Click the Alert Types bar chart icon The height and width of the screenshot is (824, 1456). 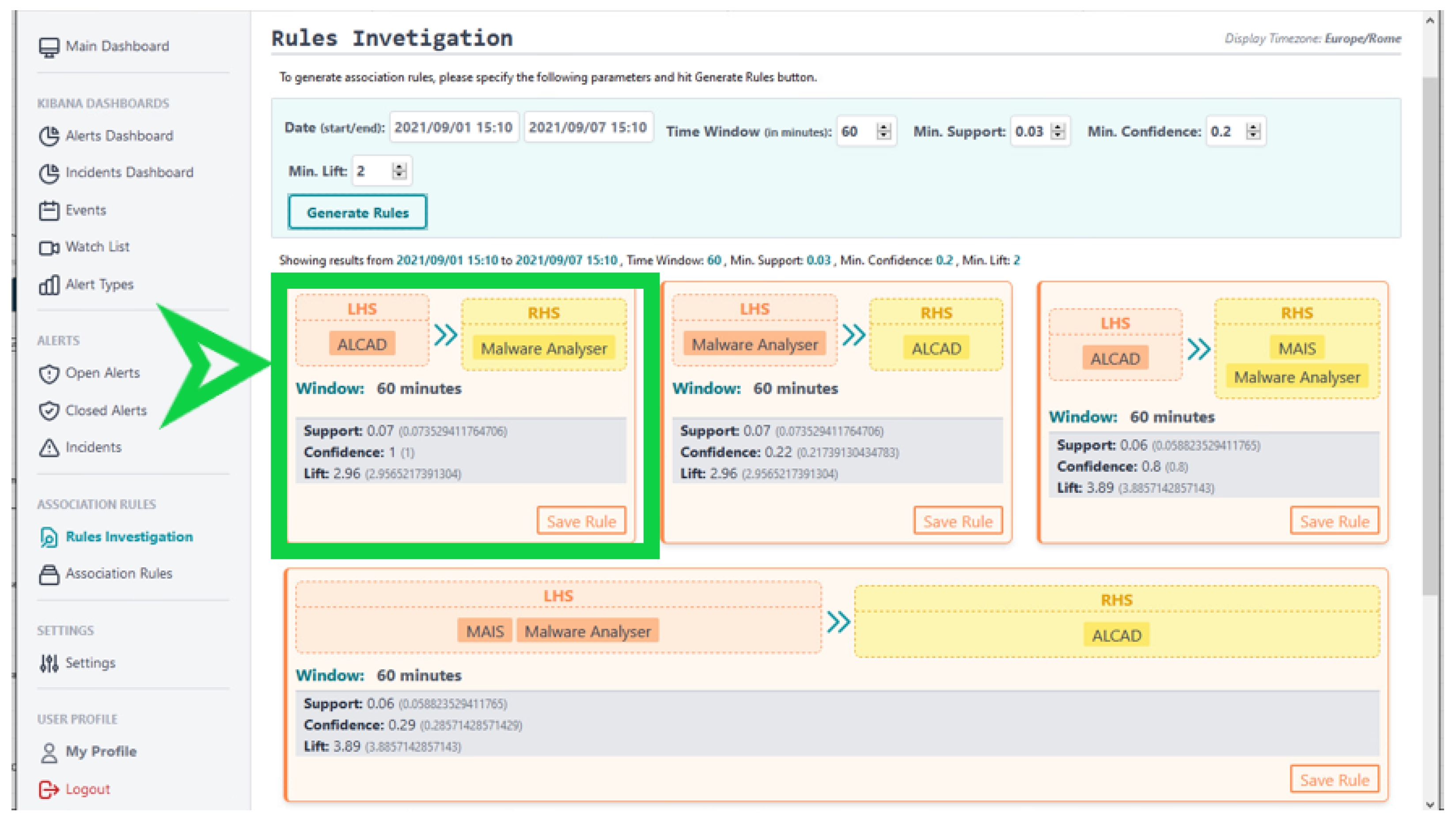coord(49,285)
